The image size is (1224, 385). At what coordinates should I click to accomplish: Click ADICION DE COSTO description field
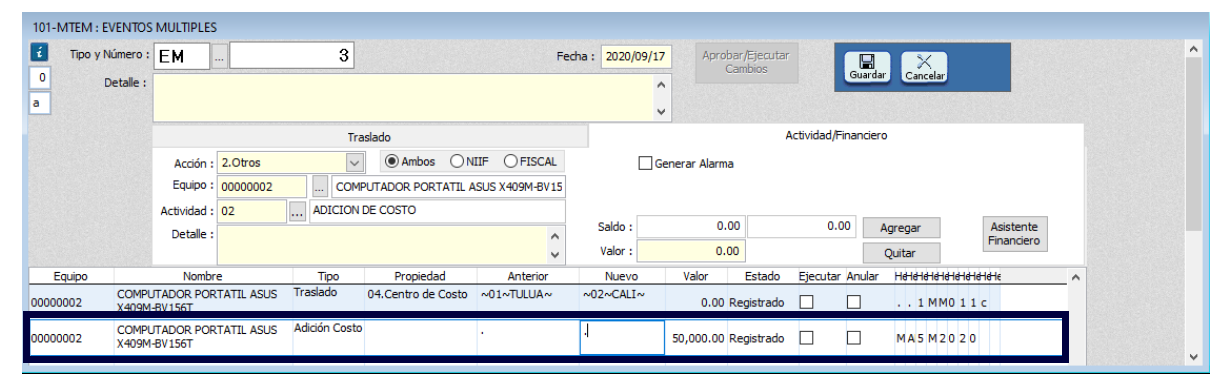(437, 212)
